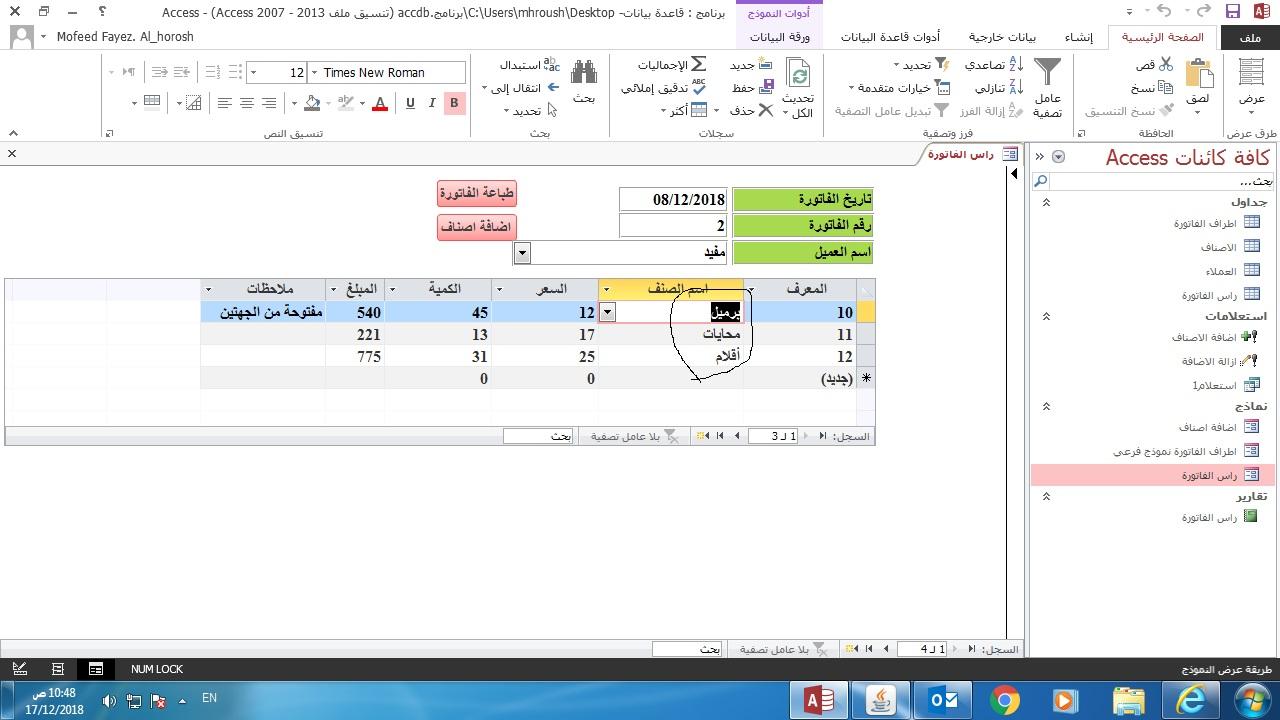1280x720 pixels.
Task: Collapse the جداول group in navigation pane
Action: pyautogui.click(x=1046, y=202)
